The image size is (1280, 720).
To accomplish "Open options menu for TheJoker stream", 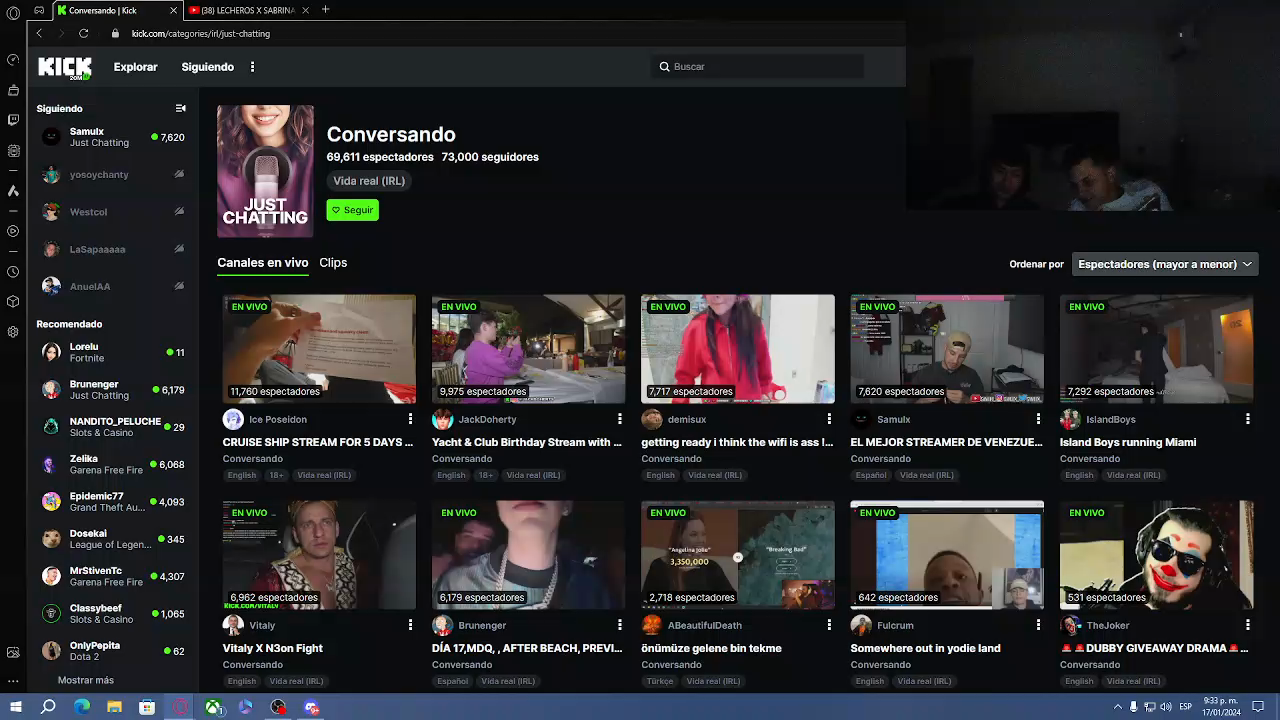I will [1247, 625].
